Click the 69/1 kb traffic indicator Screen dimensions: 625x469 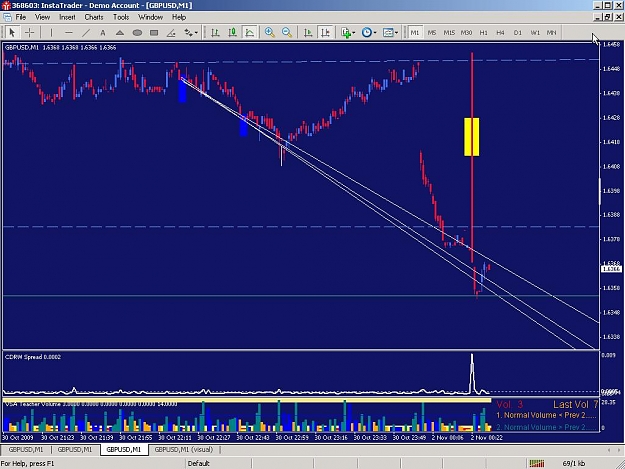(x=574, y=463)
